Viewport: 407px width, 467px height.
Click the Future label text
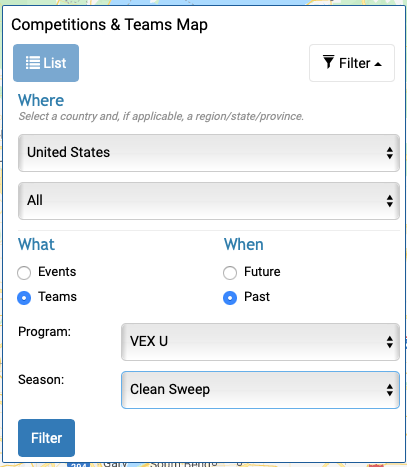coord(262,272)
